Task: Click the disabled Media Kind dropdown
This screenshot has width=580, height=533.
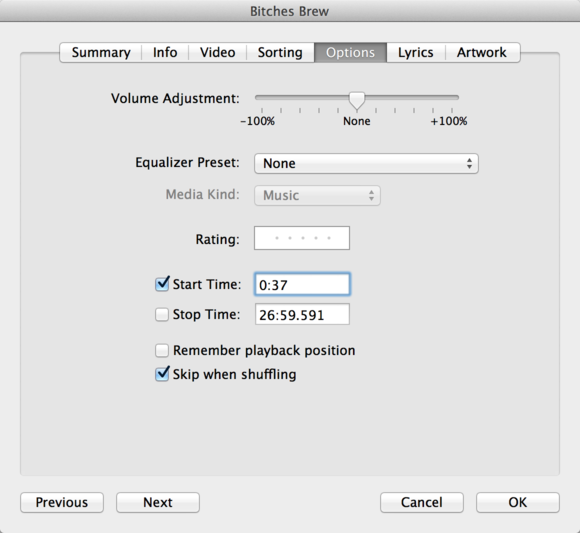Action: [317, 195]
